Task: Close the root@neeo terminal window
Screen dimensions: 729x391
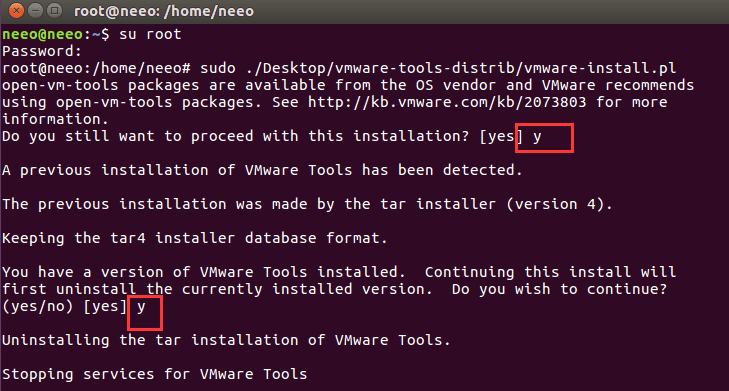Action: tap(16, 10)
